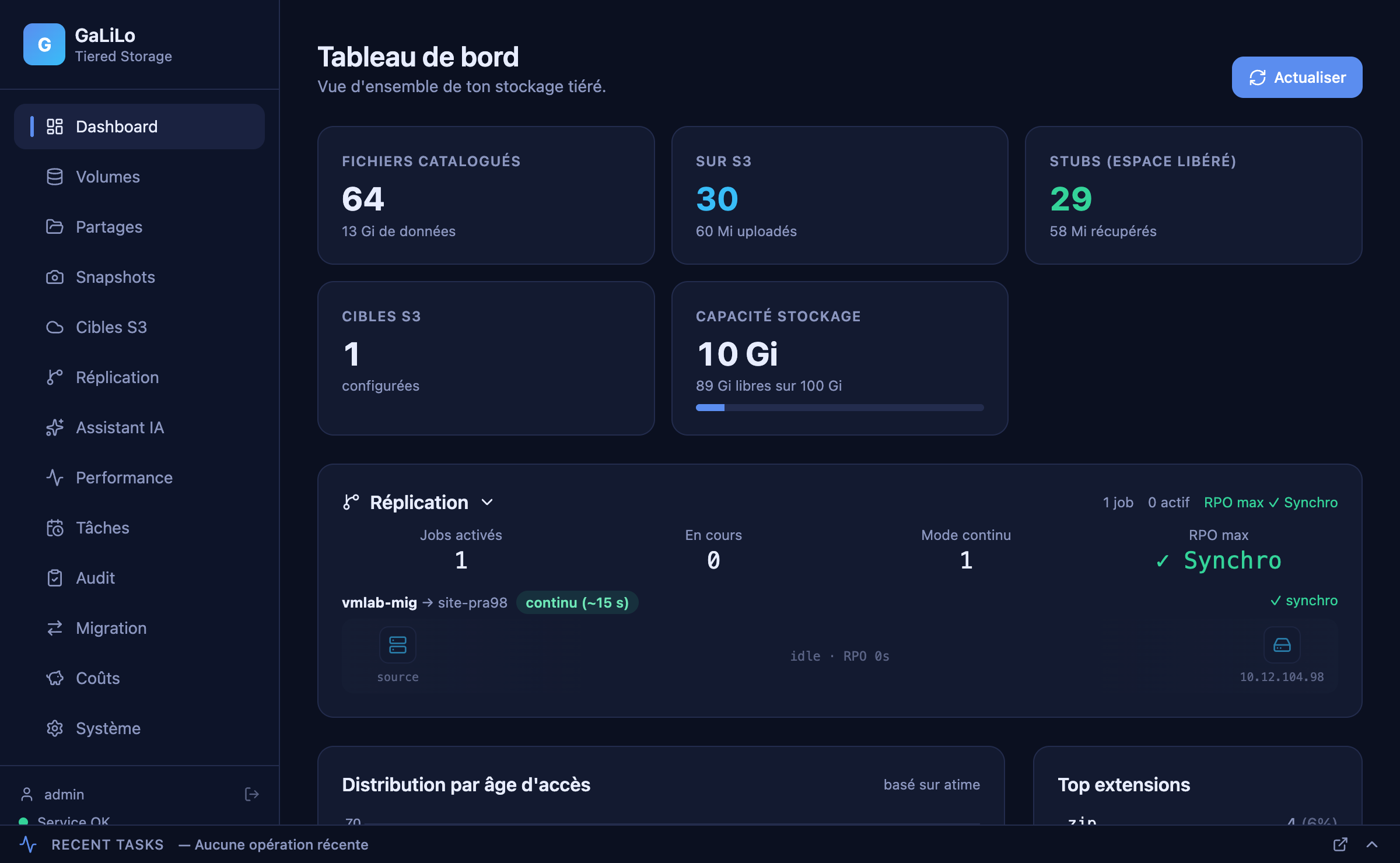Open Cibles S3 page
The height and width of the screenshot is (863, 1400).
(139, 327)
